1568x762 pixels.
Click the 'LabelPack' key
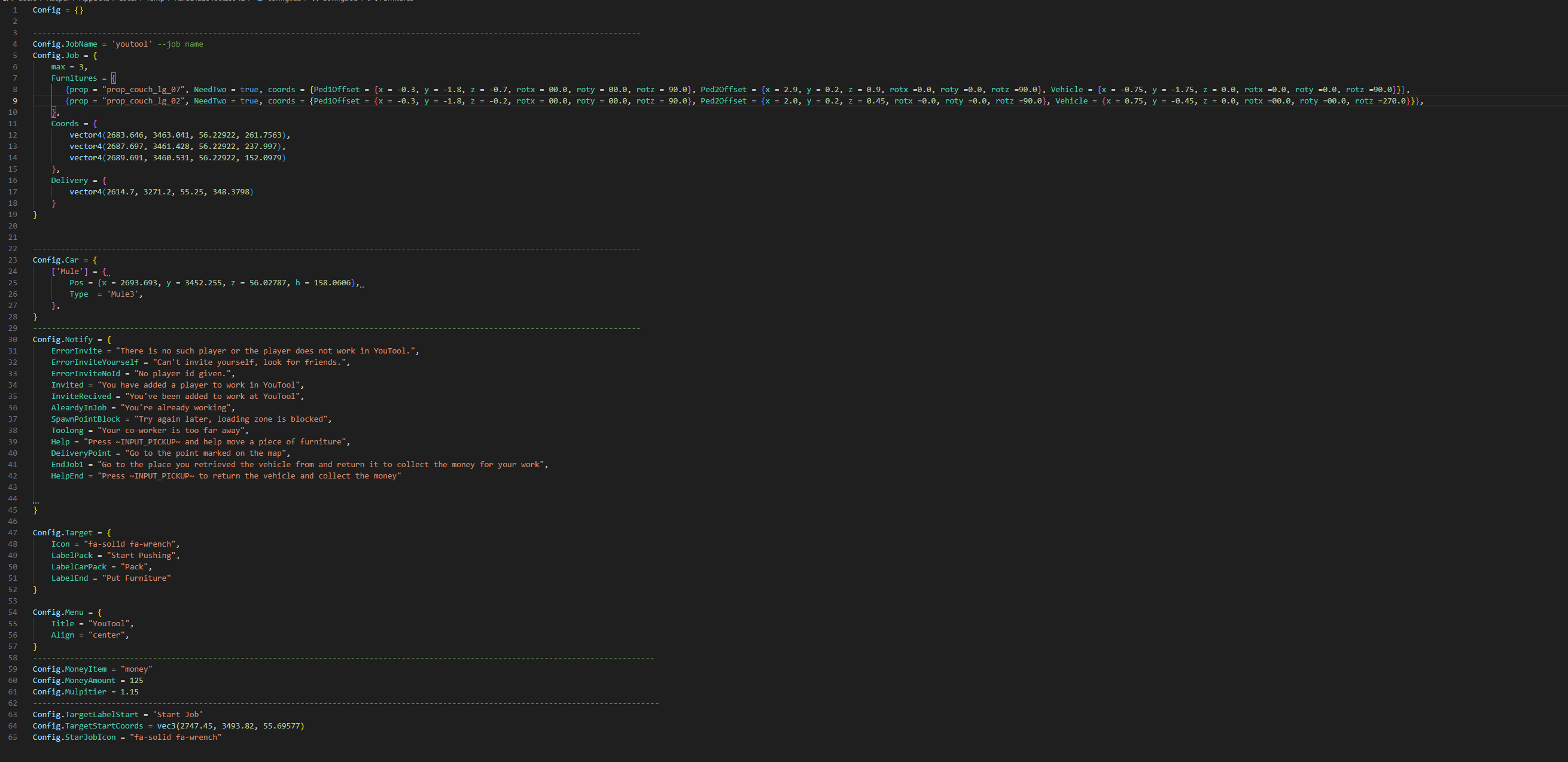click(72, 556)
